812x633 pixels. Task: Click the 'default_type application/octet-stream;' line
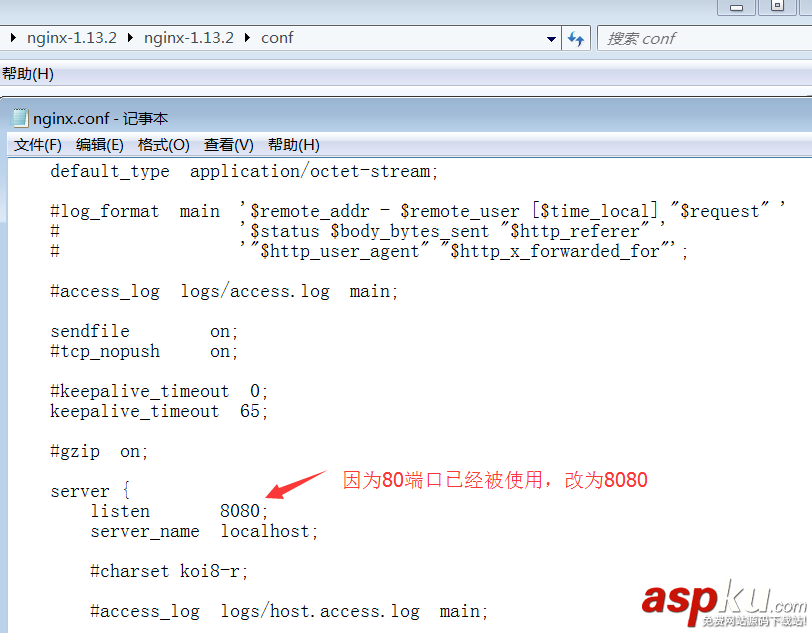244,171
